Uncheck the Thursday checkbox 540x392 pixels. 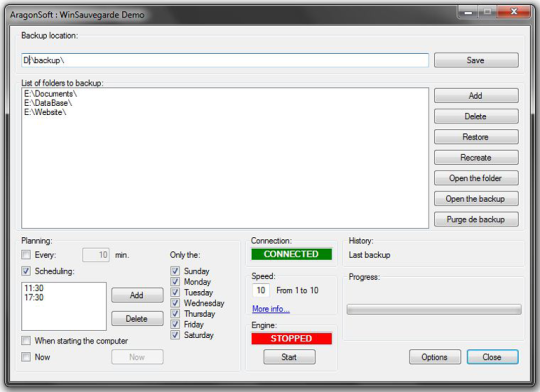pyautogui.click(x=175, y=313)
